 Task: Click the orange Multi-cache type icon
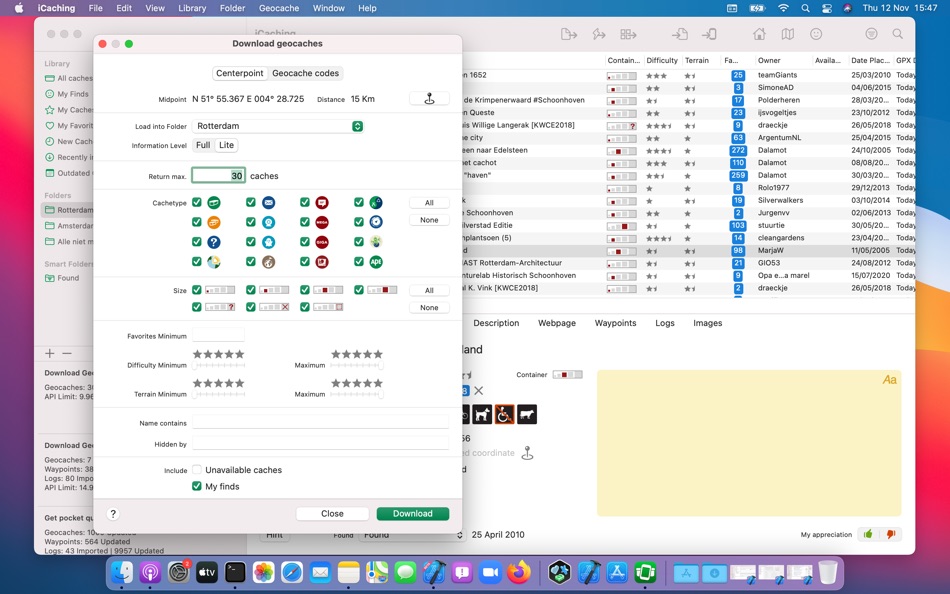pos(215,222)
